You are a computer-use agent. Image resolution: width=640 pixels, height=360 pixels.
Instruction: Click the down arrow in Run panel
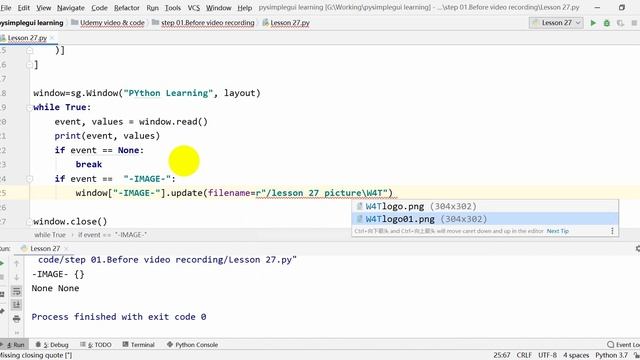(16, 278)
